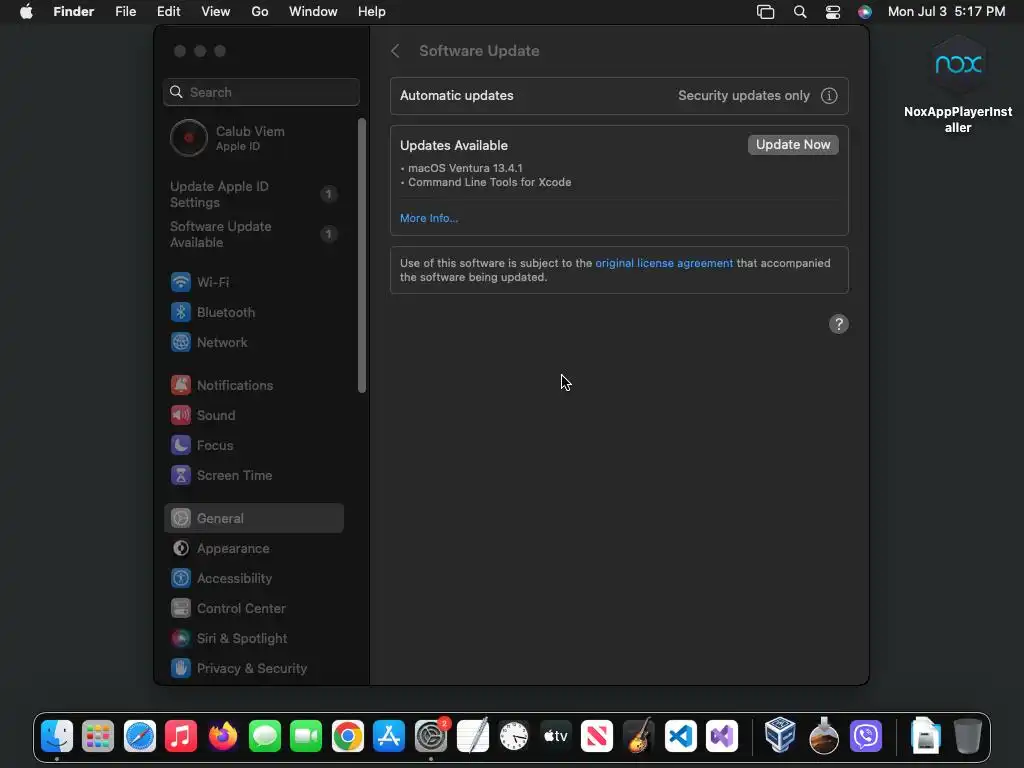Launch Visual Studio from the Dock
The height and width of the screenshot is (768, 1024).
722,737
